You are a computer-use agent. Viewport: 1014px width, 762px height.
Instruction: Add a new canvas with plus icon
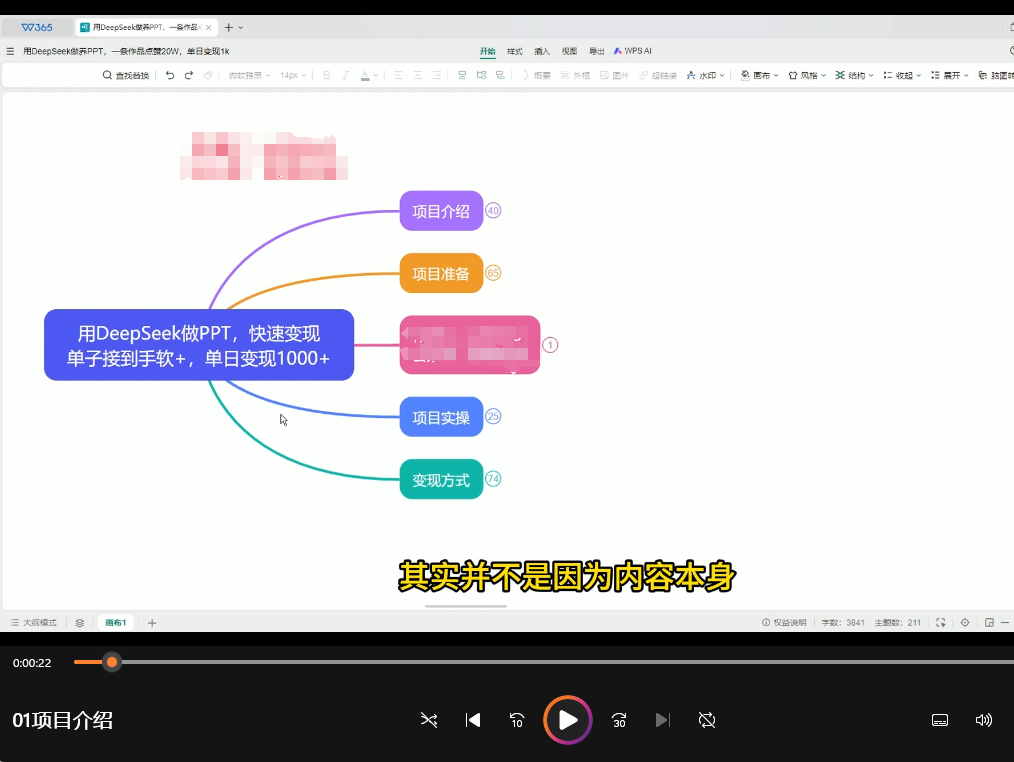point(152,623)
